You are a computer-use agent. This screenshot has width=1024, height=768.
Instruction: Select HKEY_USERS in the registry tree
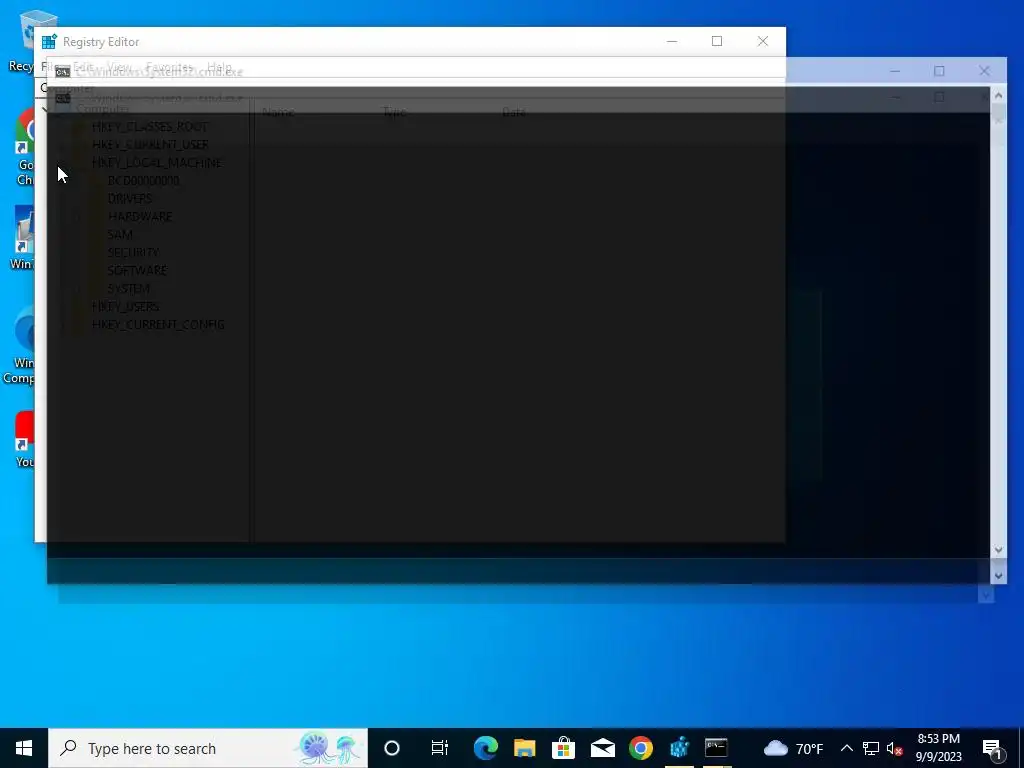[125, 306]
